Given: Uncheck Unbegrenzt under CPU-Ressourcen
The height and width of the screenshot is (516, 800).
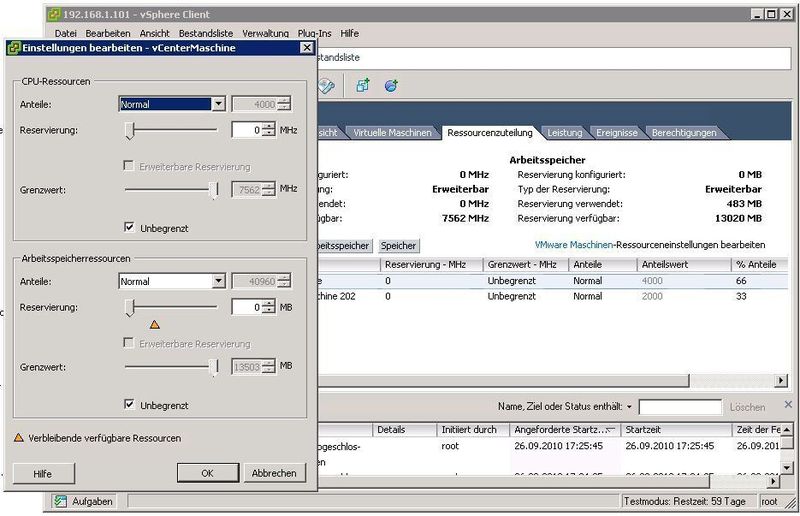Looking at the screenshot, I should pyautogui.click(x=130, y=228).
